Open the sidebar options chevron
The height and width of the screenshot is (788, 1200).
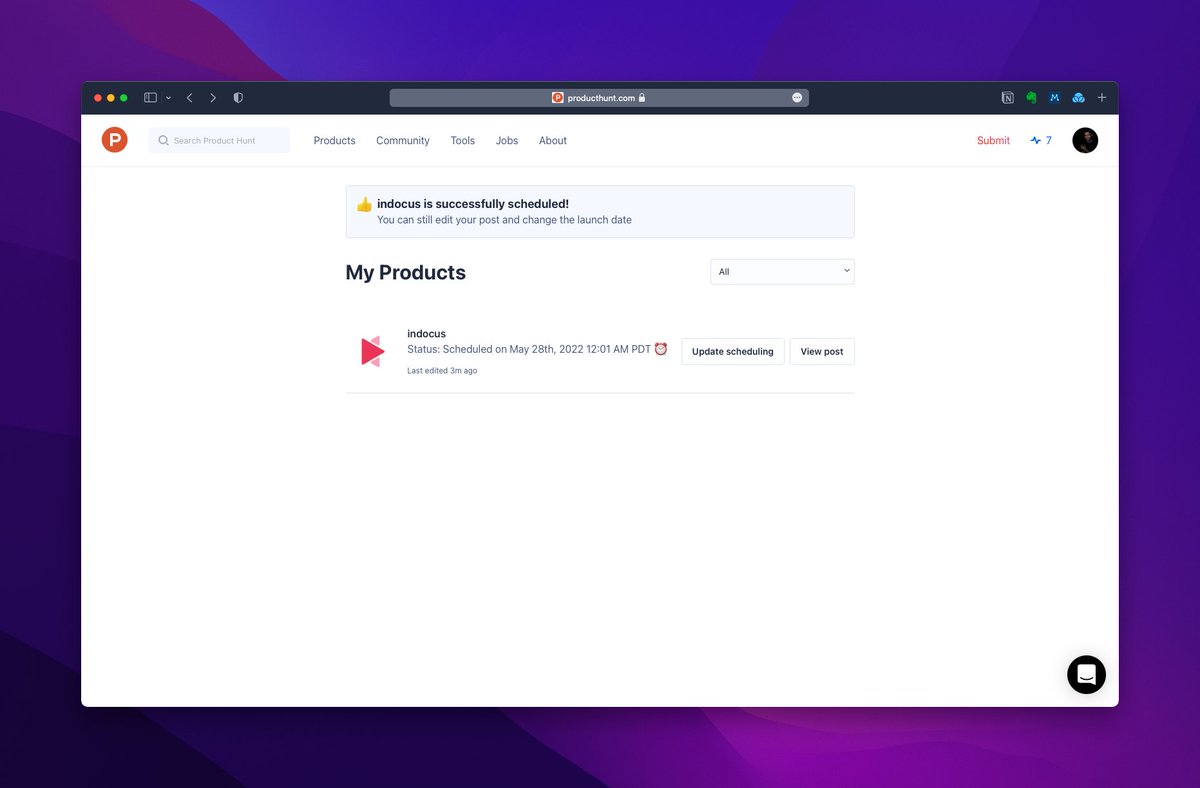(x=168, y=98)
